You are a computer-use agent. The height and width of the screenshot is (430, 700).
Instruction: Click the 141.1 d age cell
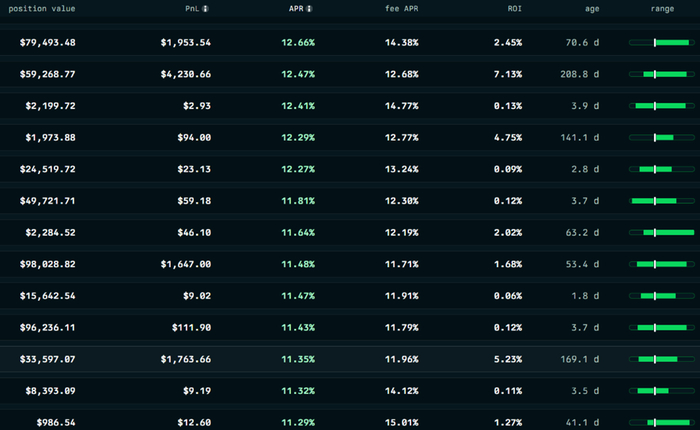[580, 137]
